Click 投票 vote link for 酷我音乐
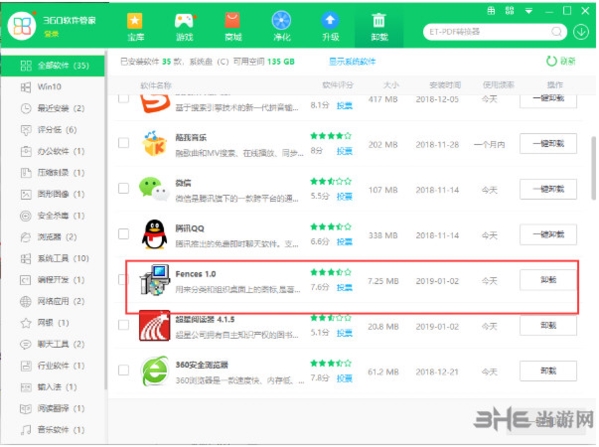Viewport: 599px width, 447px height. point(344,151)
